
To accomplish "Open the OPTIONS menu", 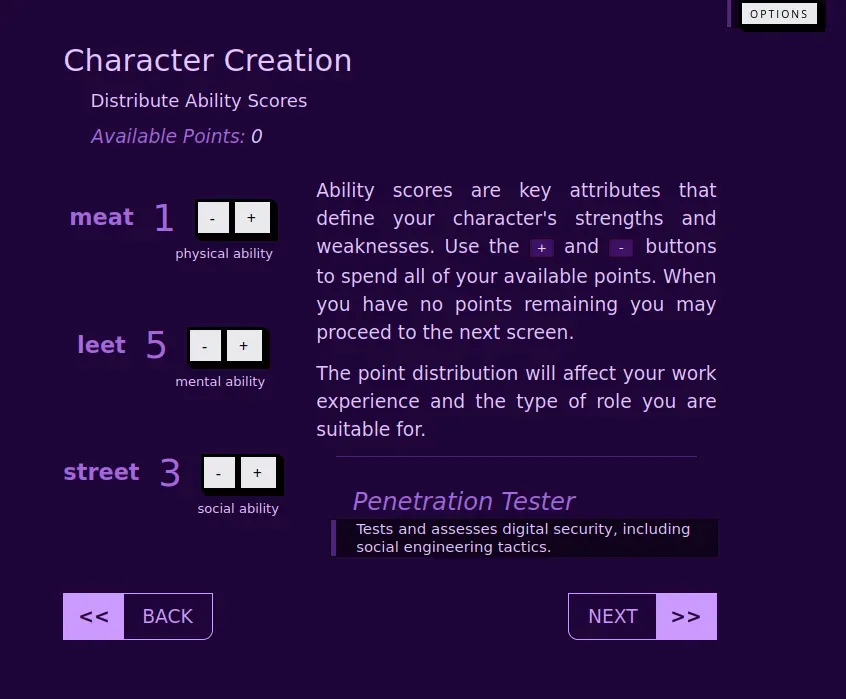I will coord(778,14).
